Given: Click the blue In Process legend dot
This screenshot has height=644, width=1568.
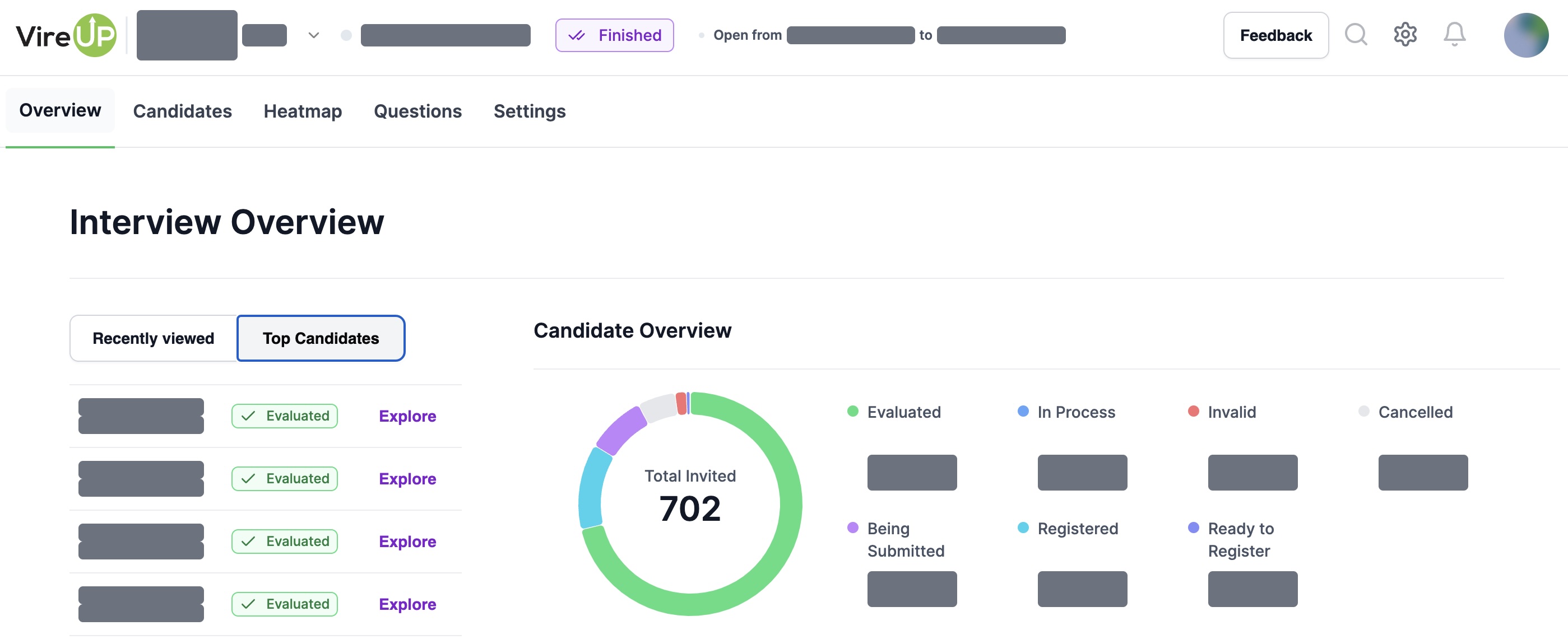Looking at the screenshot, I should click(x=1022, y=412).
